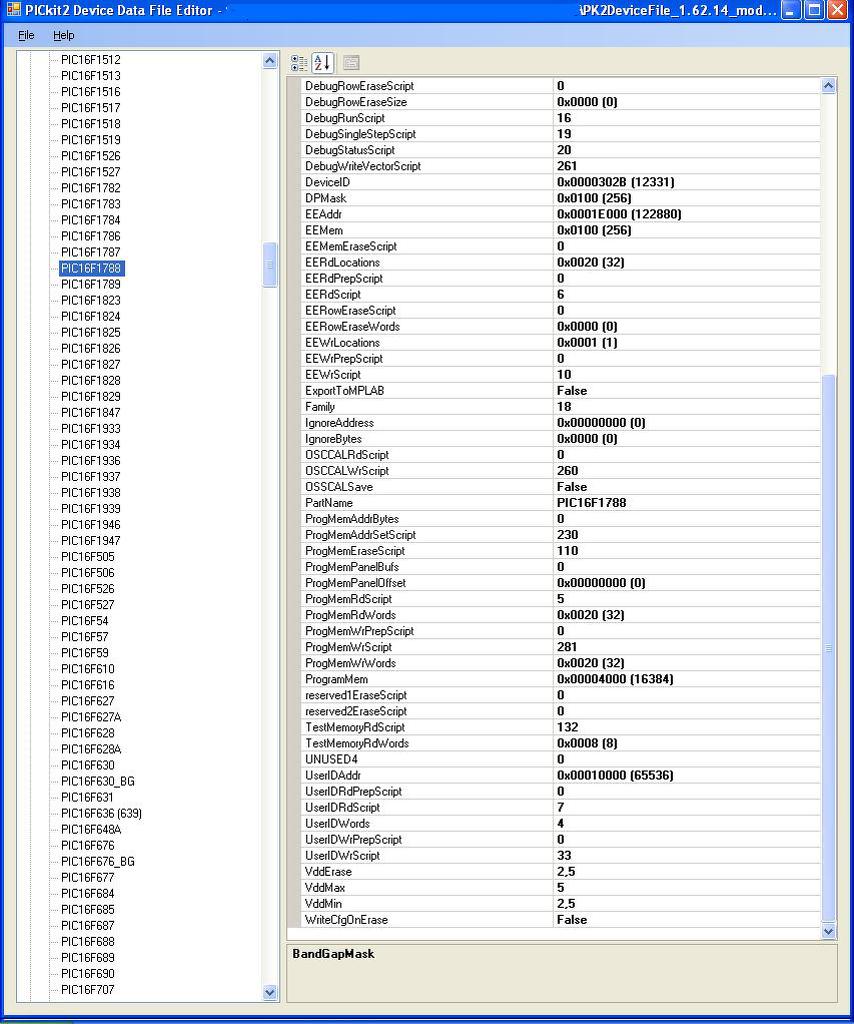Click WriteCfgOnErase False value
The height and width of the screenshot is (1024, 854).
tap(687, 920)
